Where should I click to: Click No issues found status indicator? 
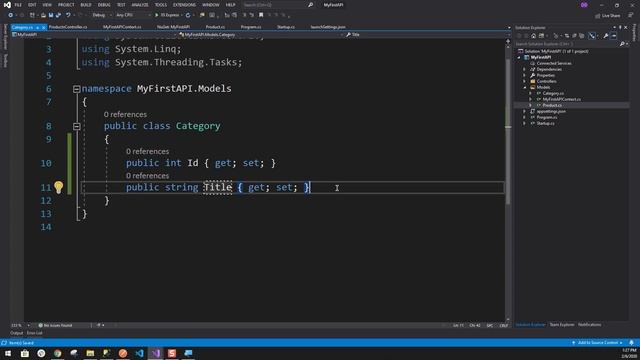pos(55,325)
